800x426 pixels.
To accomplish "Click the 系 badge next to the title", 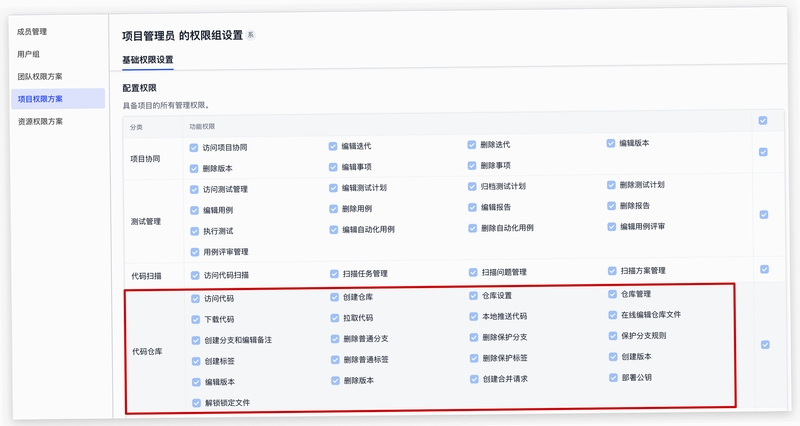I will point(251,35).
